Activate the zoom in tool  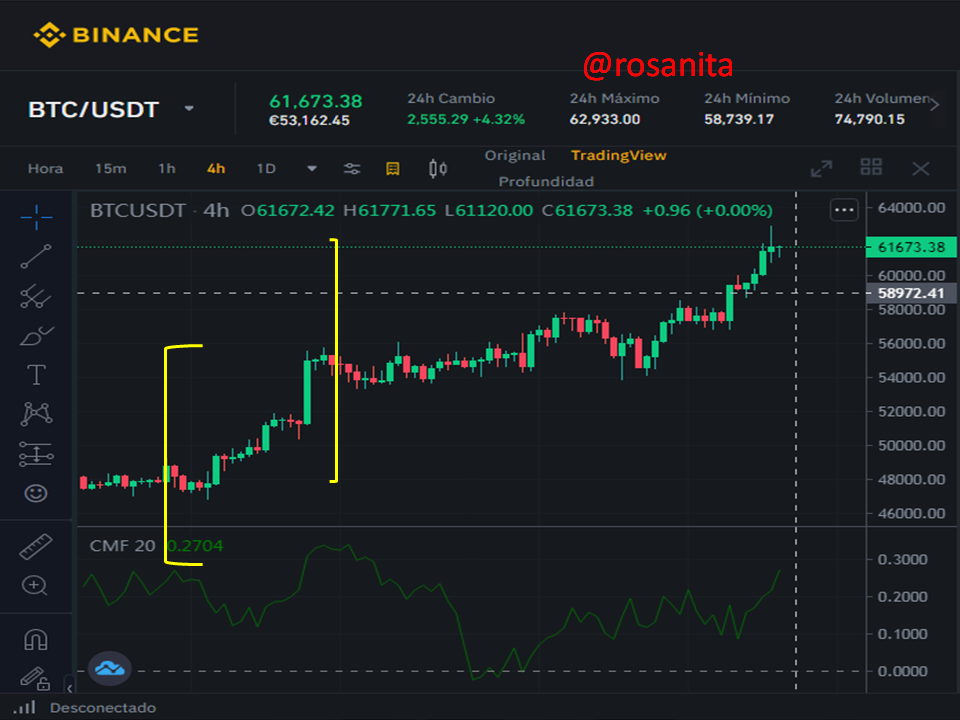coord(35,585)
